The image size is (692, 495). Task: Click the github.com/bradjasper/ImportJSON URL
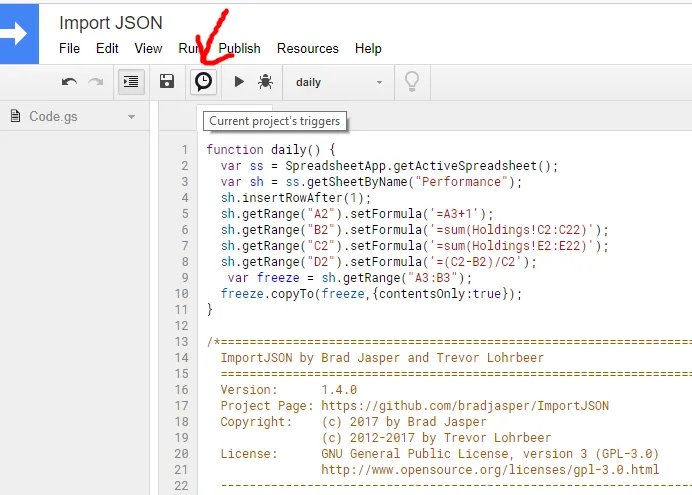465,406
